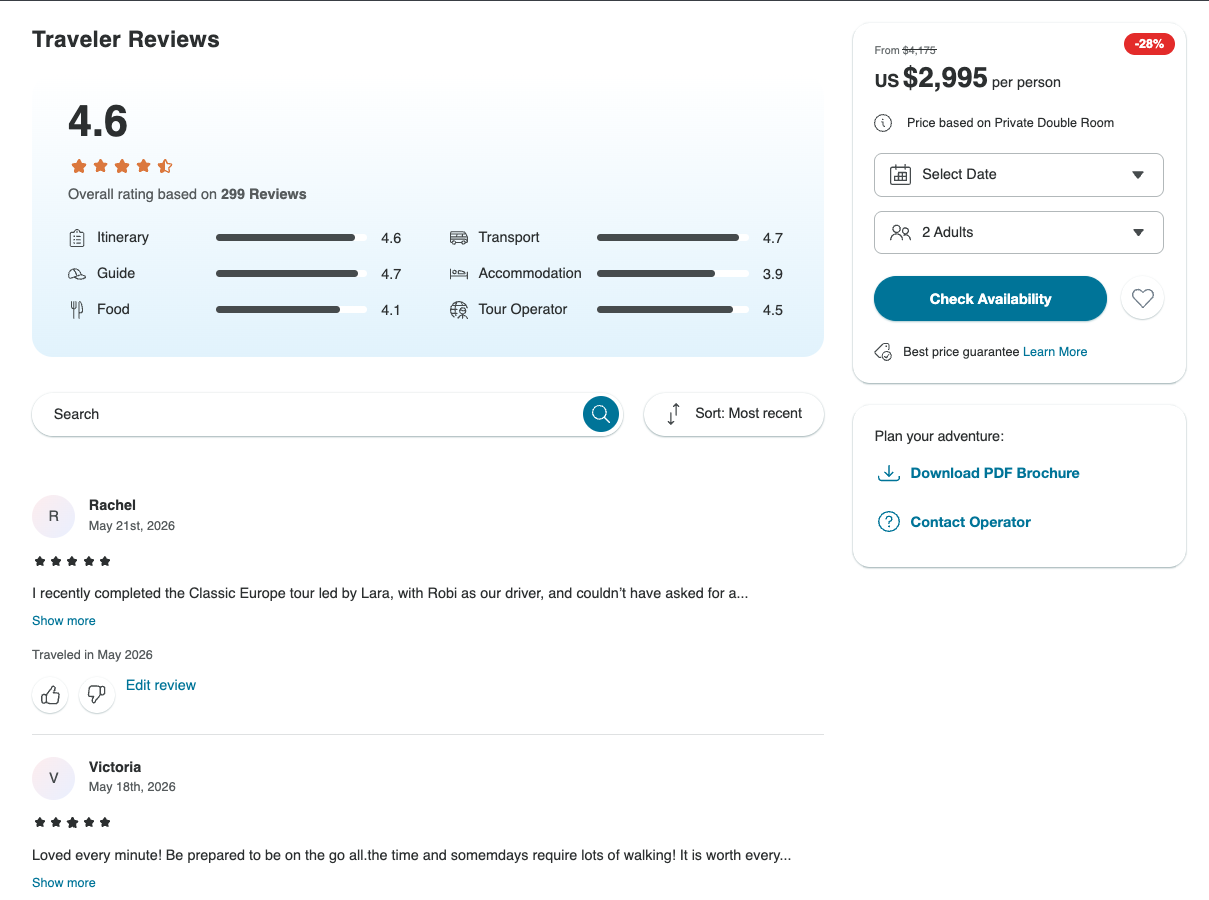The image size is (1209, 900).
Task: Click Victoria's avatar circle
Action: pyautogui.click(x=54, y=778)
